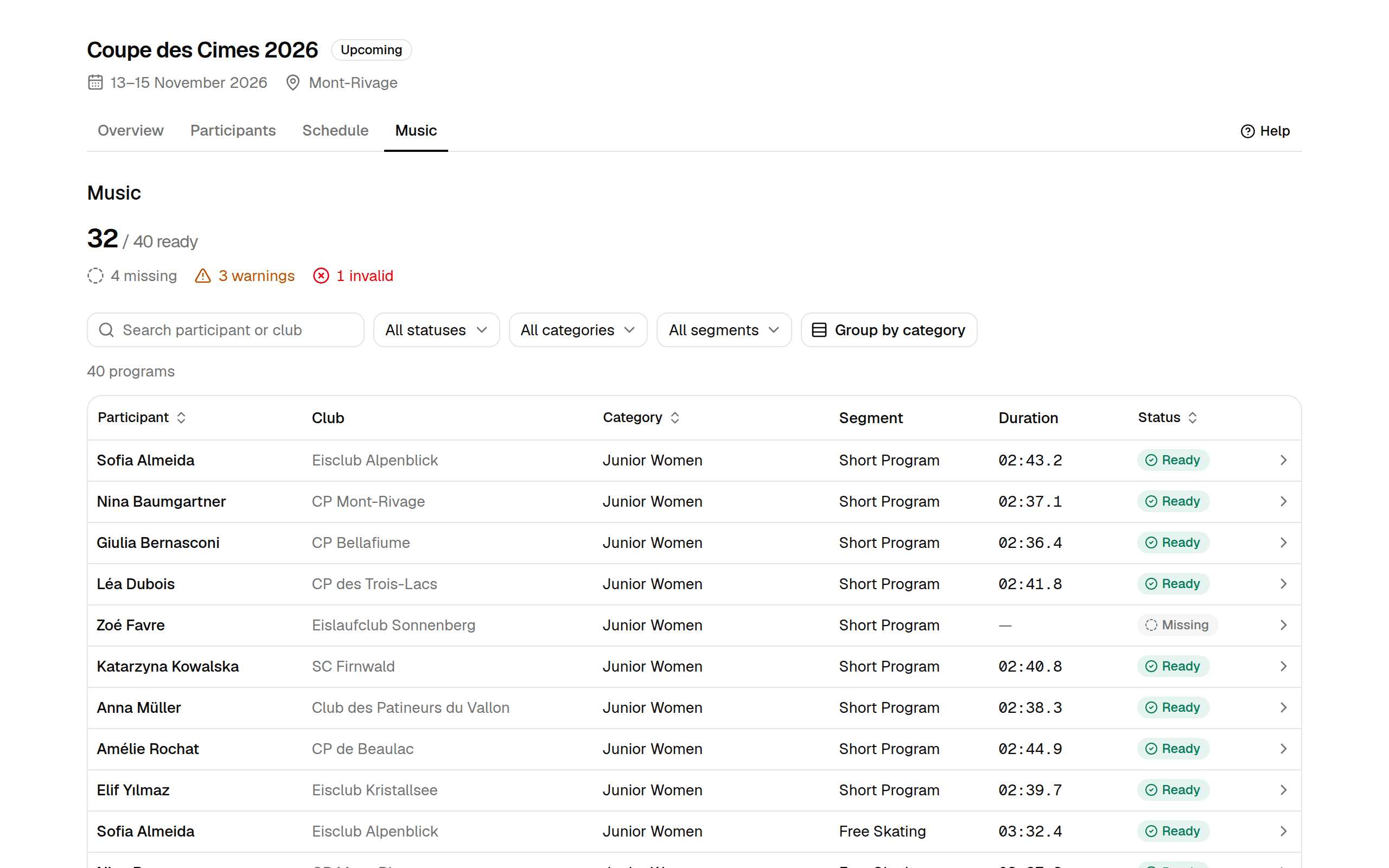Switch to the Participants tab
Image resolution: width=1389 pixels, height=868 pixels.
pyautogui.click(x=233, y=131)
